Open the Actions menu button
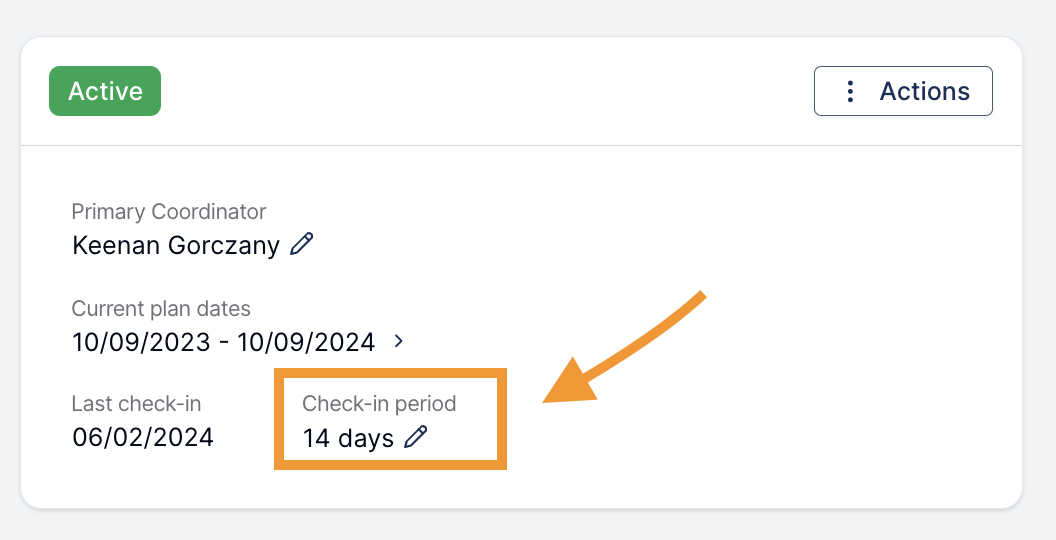This screenshot has height=540, width=1056. (903, 91)
